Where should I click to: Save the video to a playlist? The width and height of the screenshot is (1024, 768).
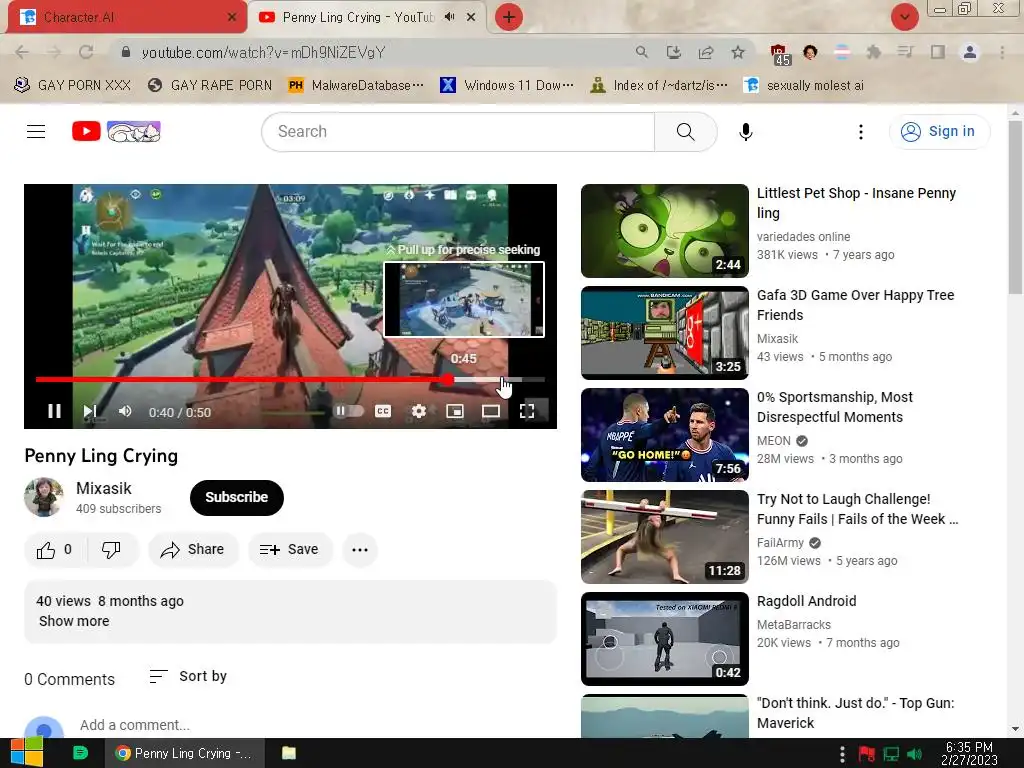pyautogui.click(x=289, y=550)
